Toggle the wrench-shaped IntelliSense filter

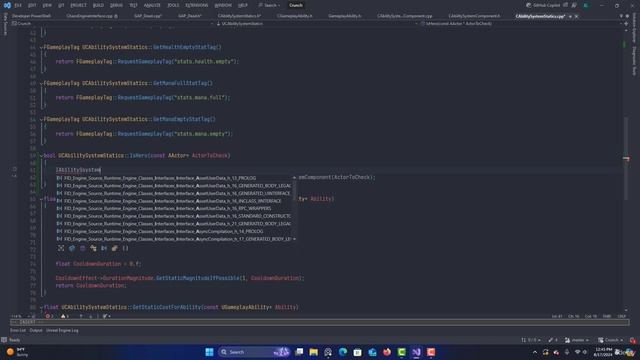click(x=115, y=248)
